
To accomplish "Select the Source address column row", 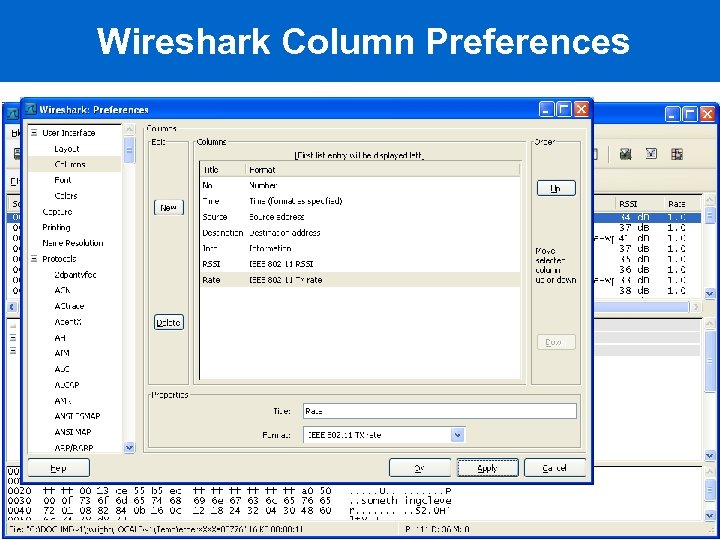I will pyautogui.click(x=360, y=217).
